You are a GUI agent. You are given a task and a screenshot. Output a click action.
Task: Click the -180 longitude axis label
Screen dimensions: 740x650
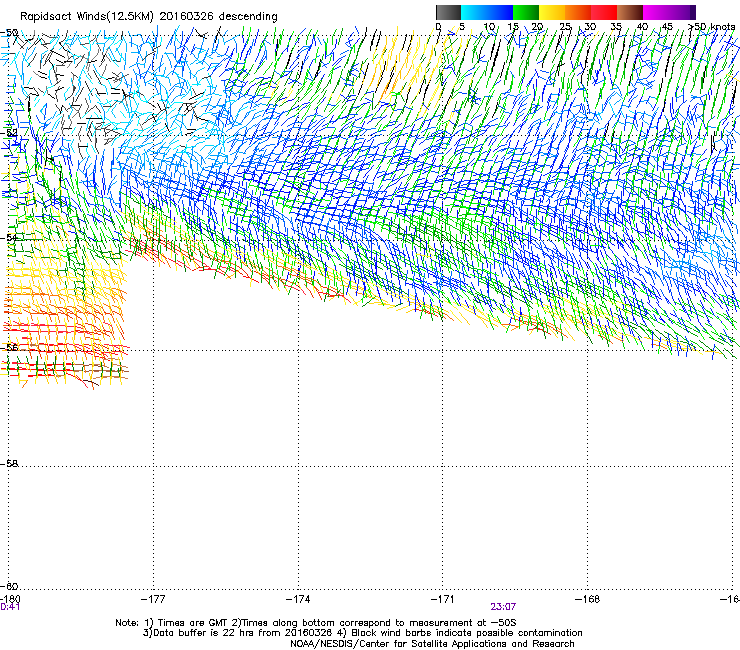[x=10, y=599]
